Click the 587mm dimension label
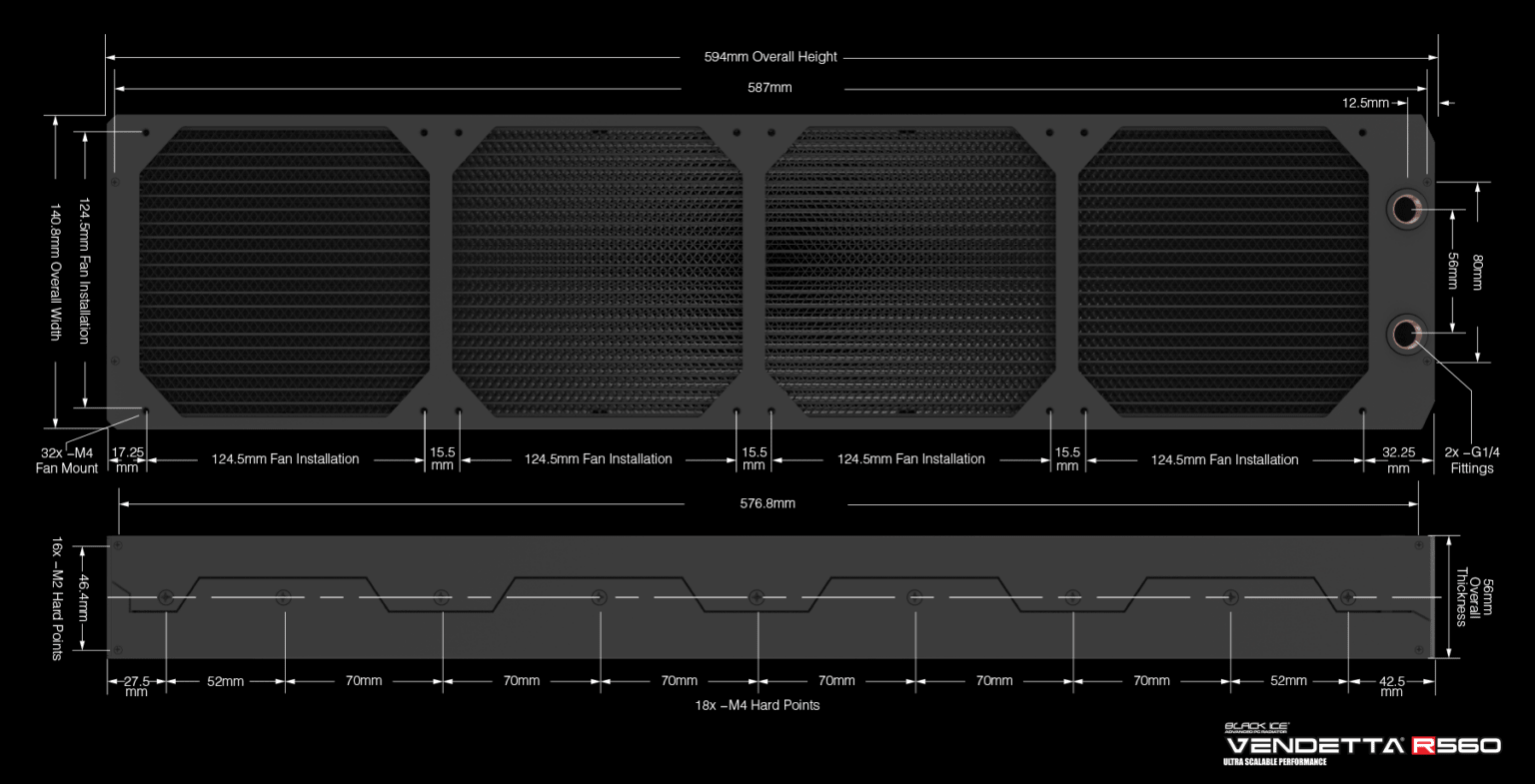 tap(769, 88)
